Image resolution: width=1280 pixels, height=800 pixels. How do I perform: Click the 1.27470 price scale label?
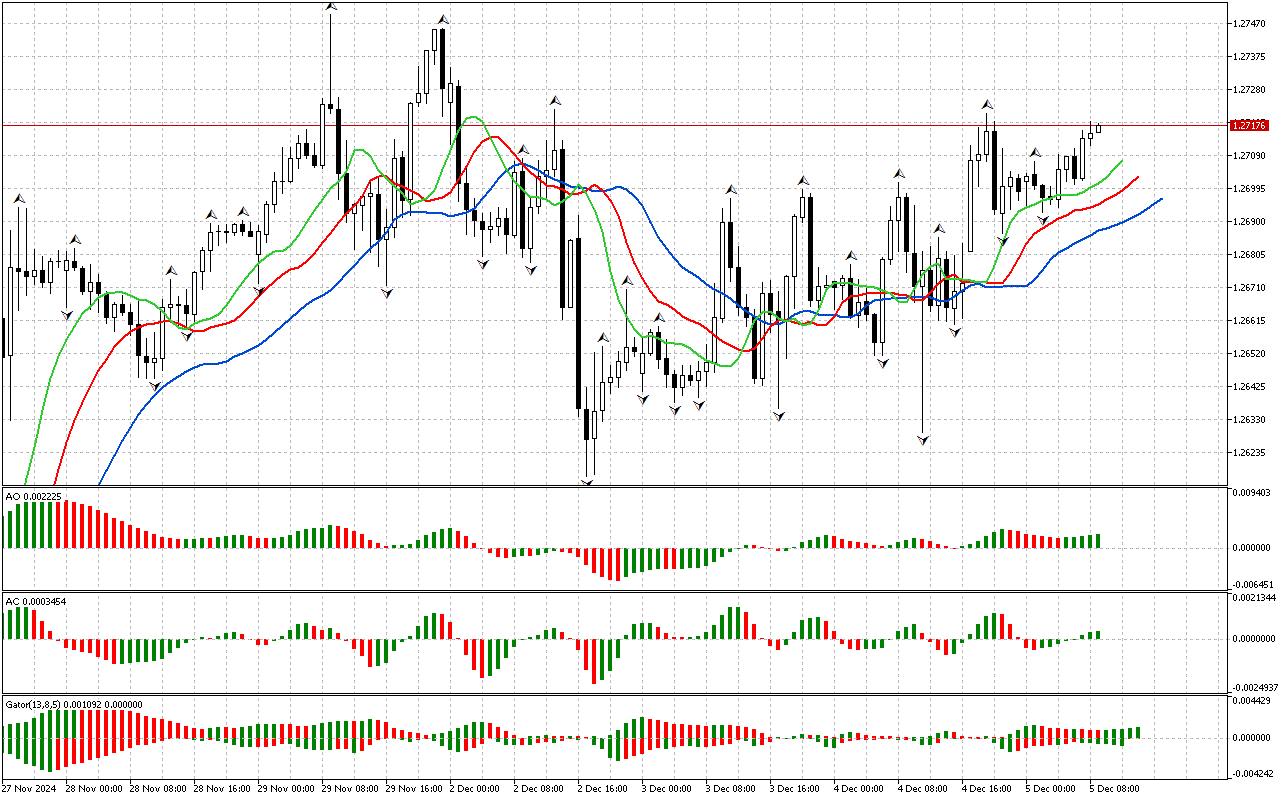pos(1249,23)
